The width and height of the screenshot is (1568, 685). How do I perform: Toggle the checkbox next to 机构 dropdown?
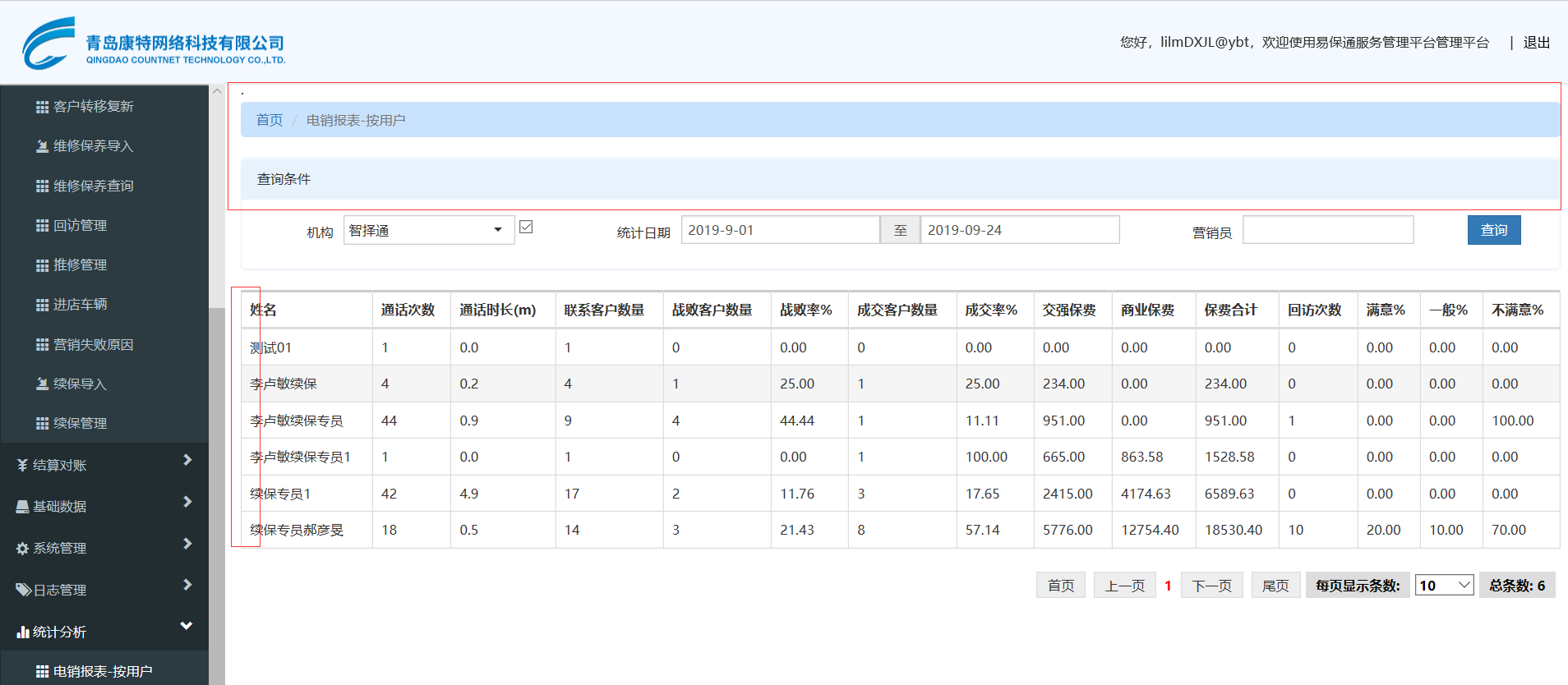526,227
